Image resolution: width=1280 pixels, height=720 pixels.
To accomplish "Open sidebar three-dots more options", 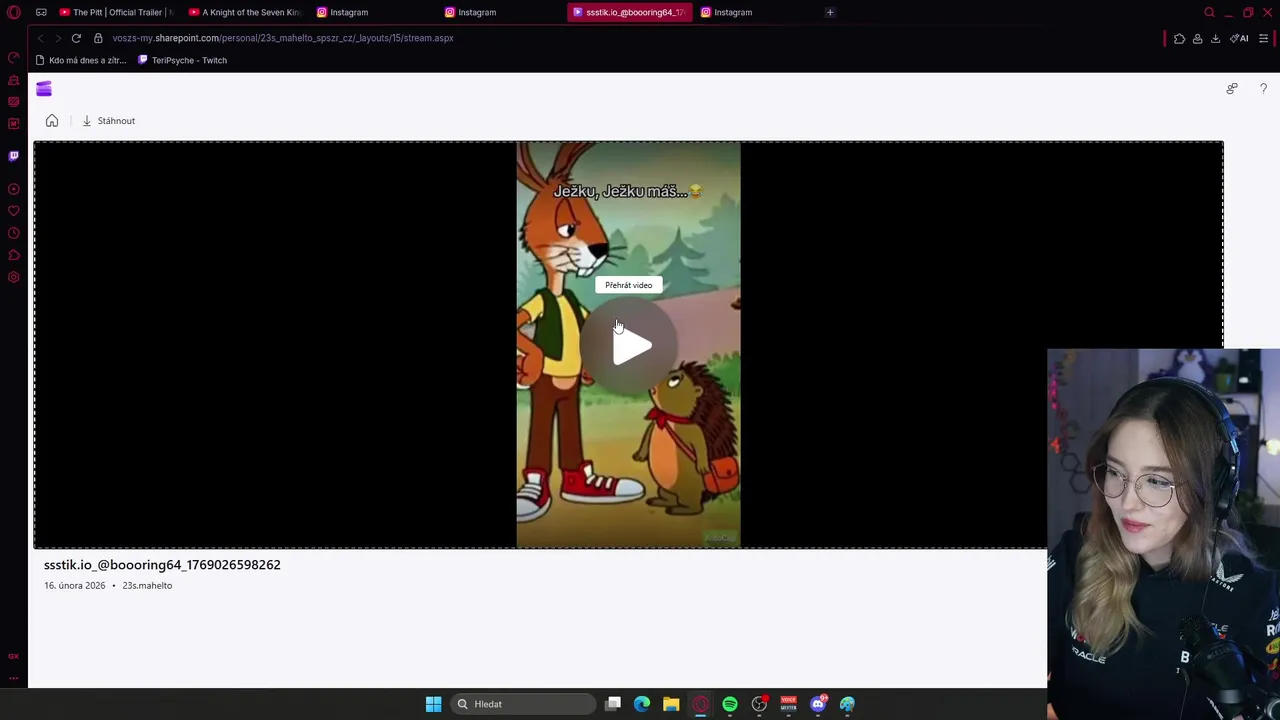I will coord(14,678).
